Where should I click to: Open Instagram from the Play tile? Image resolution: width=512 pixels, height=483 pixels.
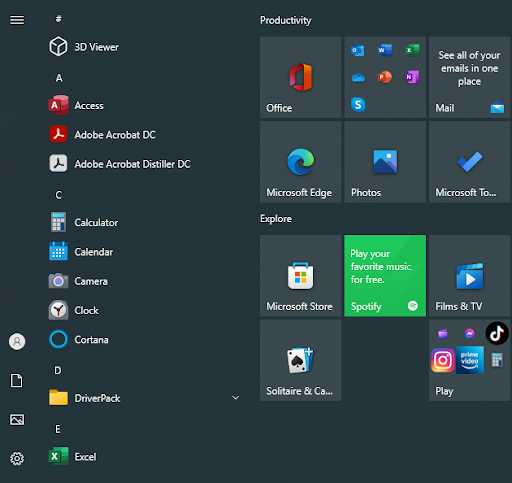443,360
